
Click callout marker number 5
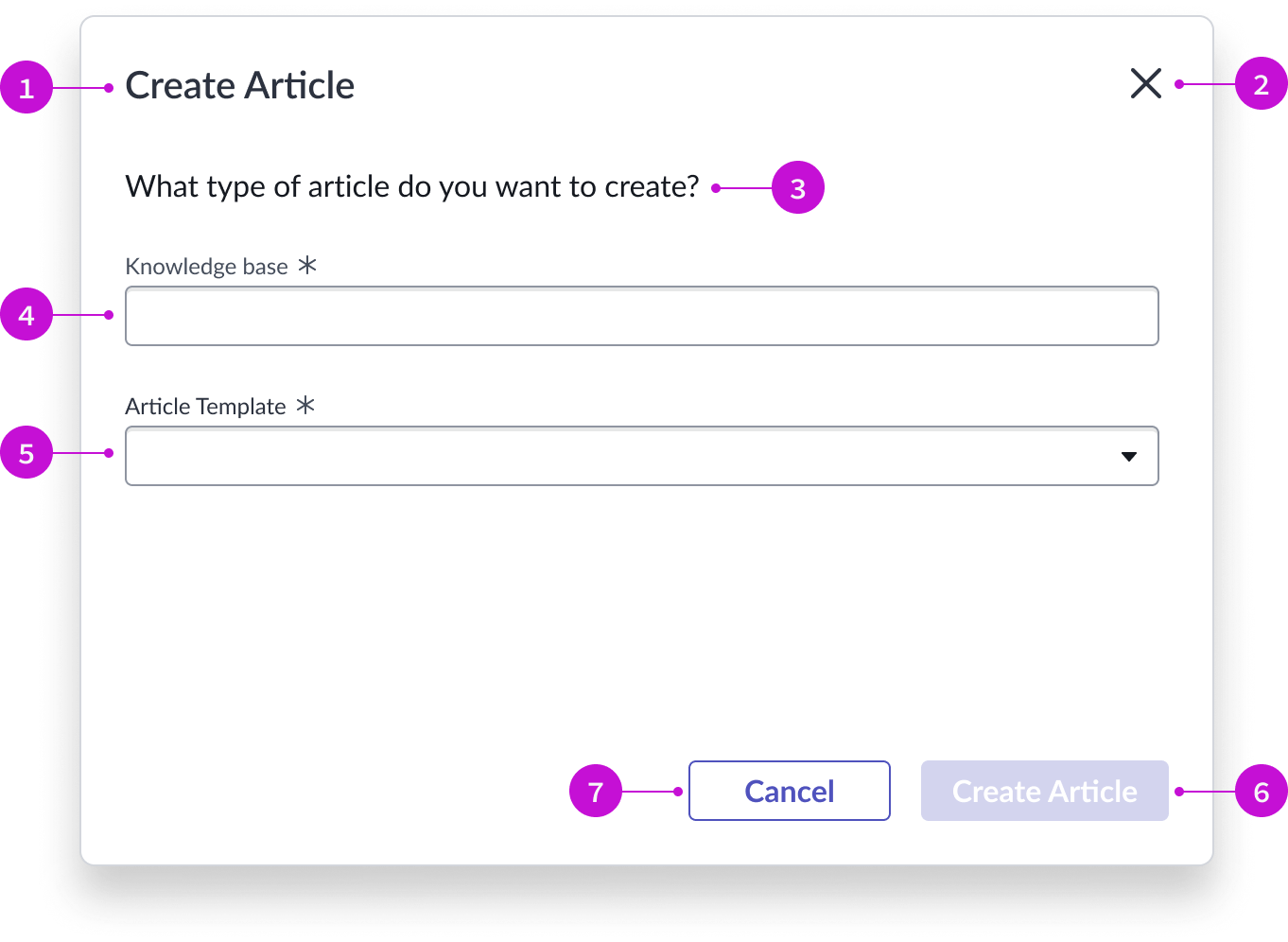(x=26, y=454)
